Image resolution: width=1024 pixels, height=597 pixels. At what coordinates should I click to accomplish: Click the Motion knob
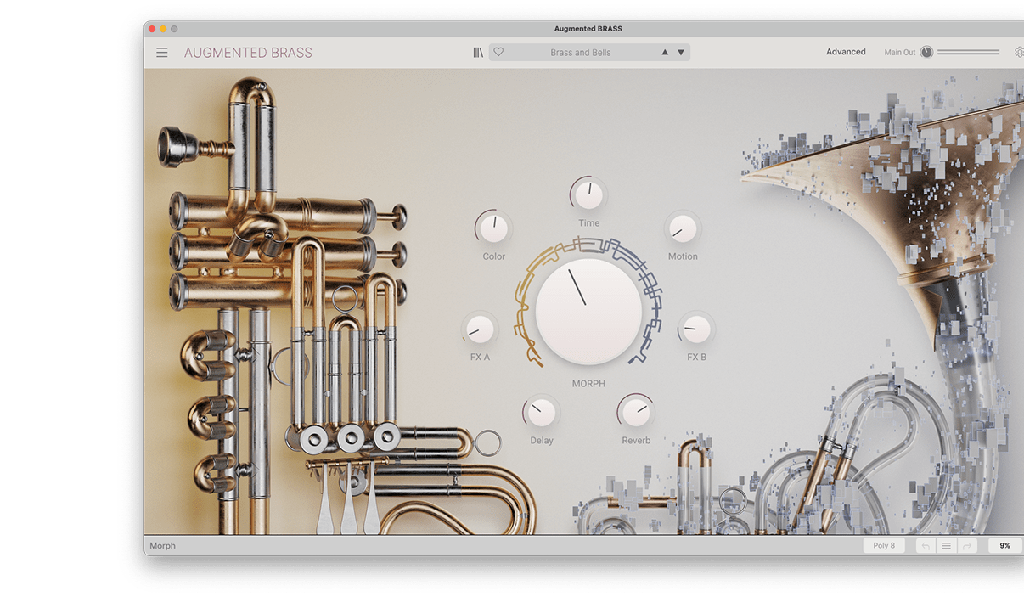pos(682,229)
